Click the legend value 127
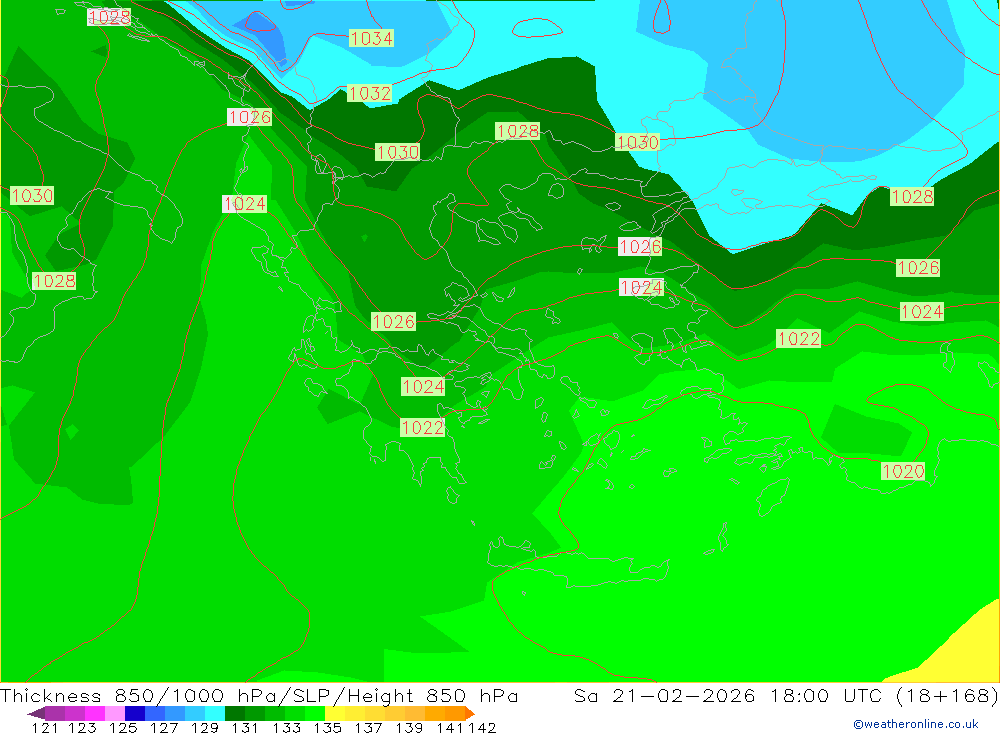1000x733 pixels. coord(165,728)
